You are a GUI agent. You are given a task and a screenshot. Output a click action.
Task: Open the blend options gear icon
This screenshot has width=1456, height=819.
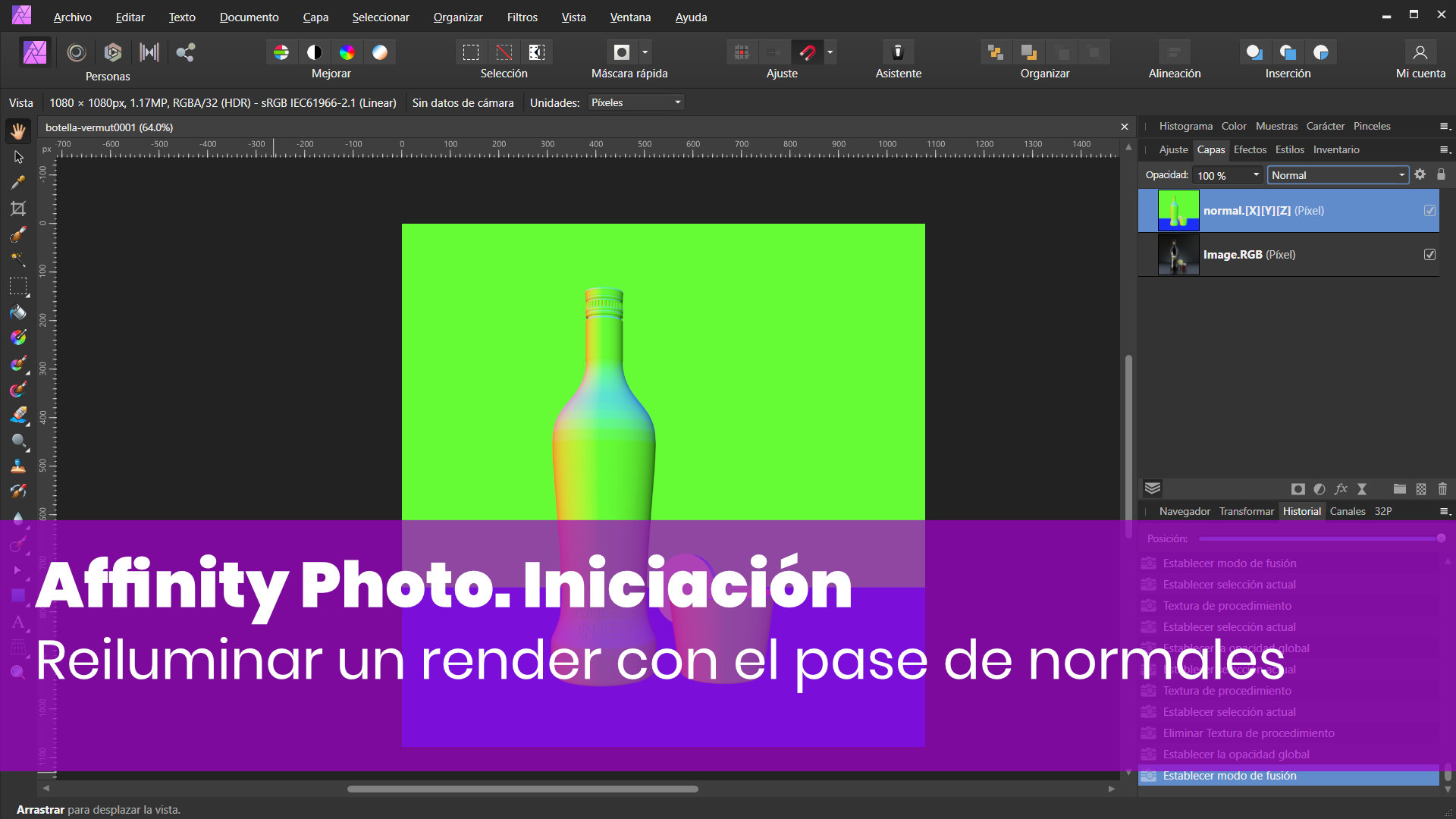pyautogui.click(x=1420, y=175)
